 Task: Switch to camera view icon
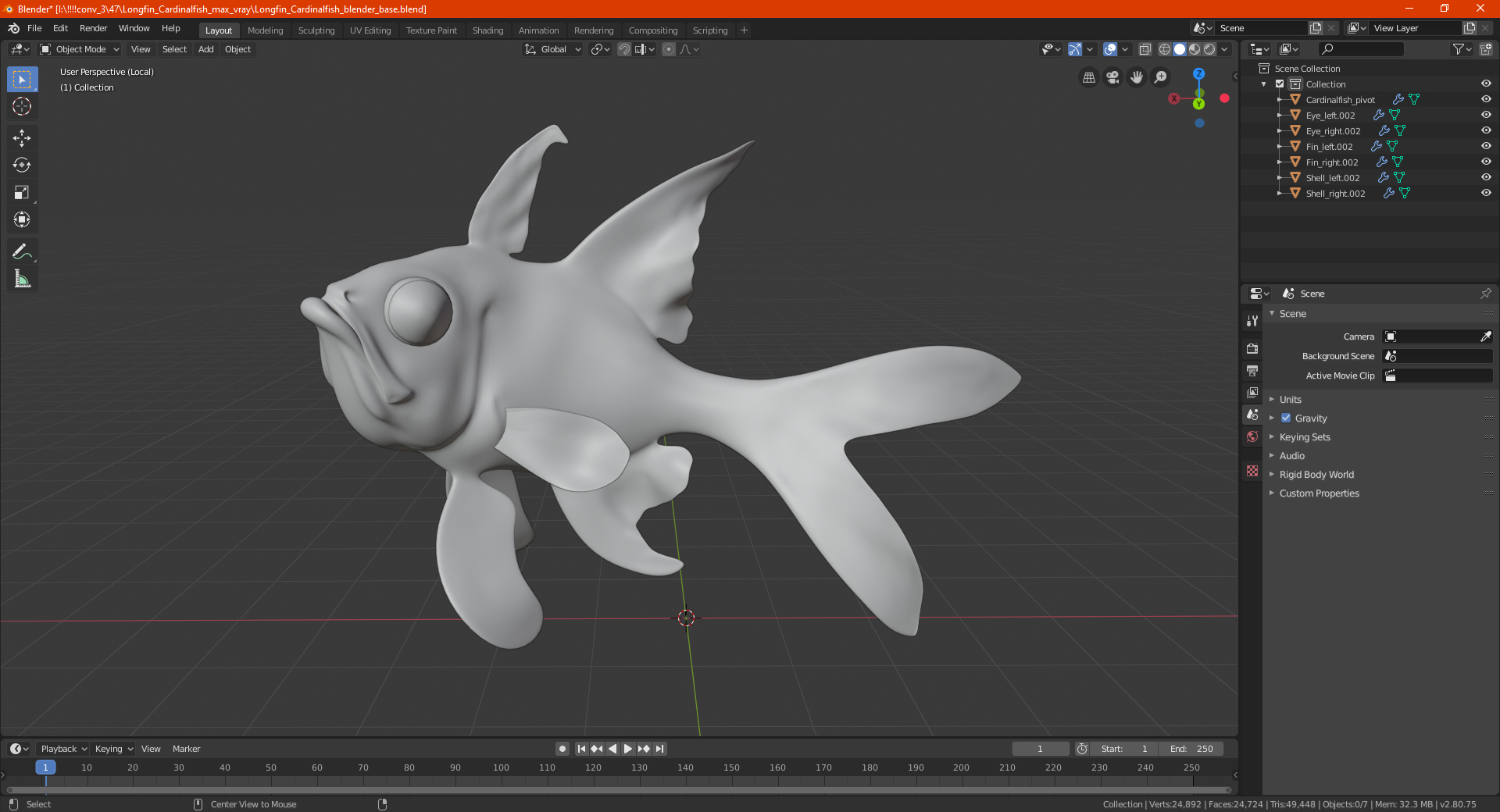[1112, 77]
